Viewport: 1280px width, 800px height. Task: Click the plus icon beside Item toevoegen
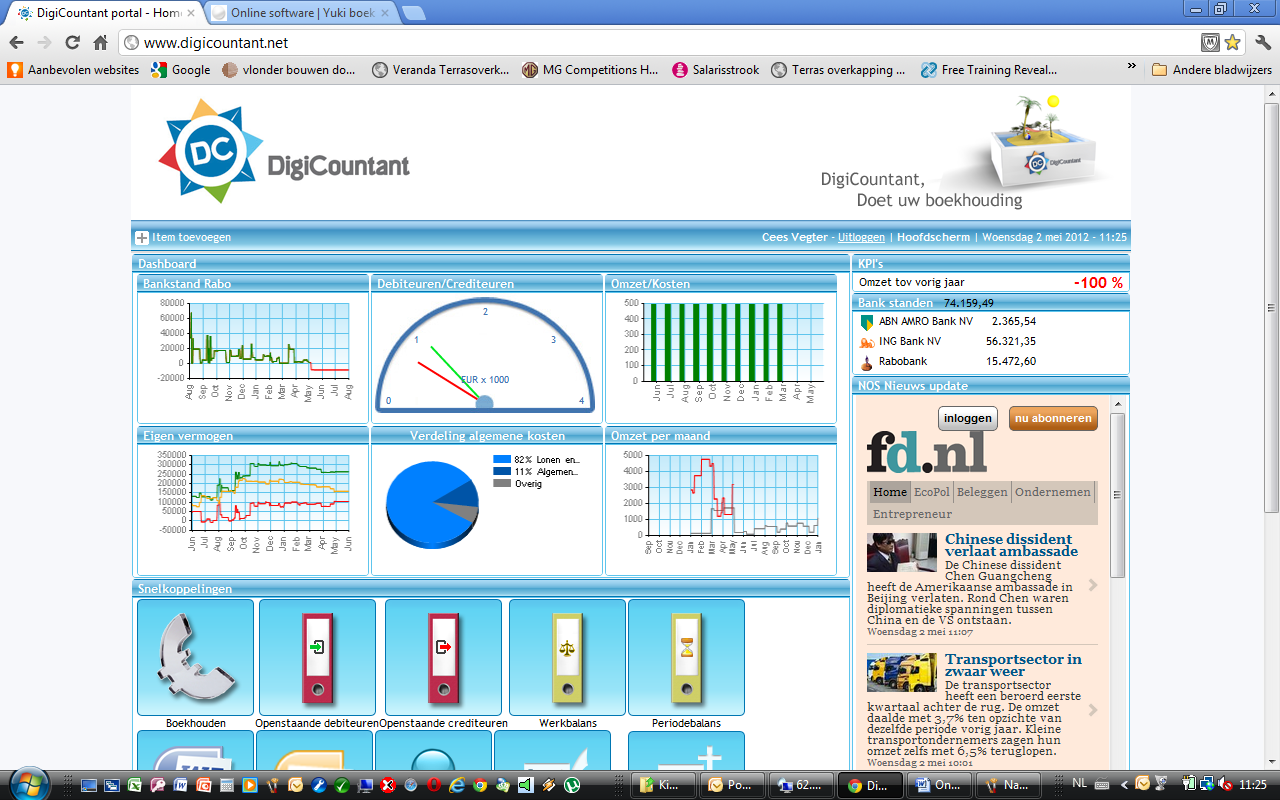click(x=142, y=238)
